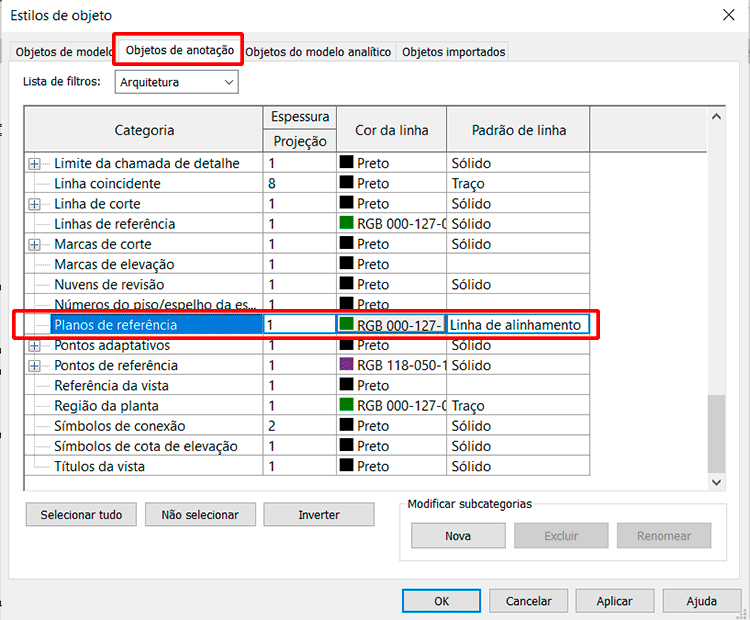This screenshot has width=750, height=620.
Task: Select the Objetos de anotação tab
Action: point(180,50)
